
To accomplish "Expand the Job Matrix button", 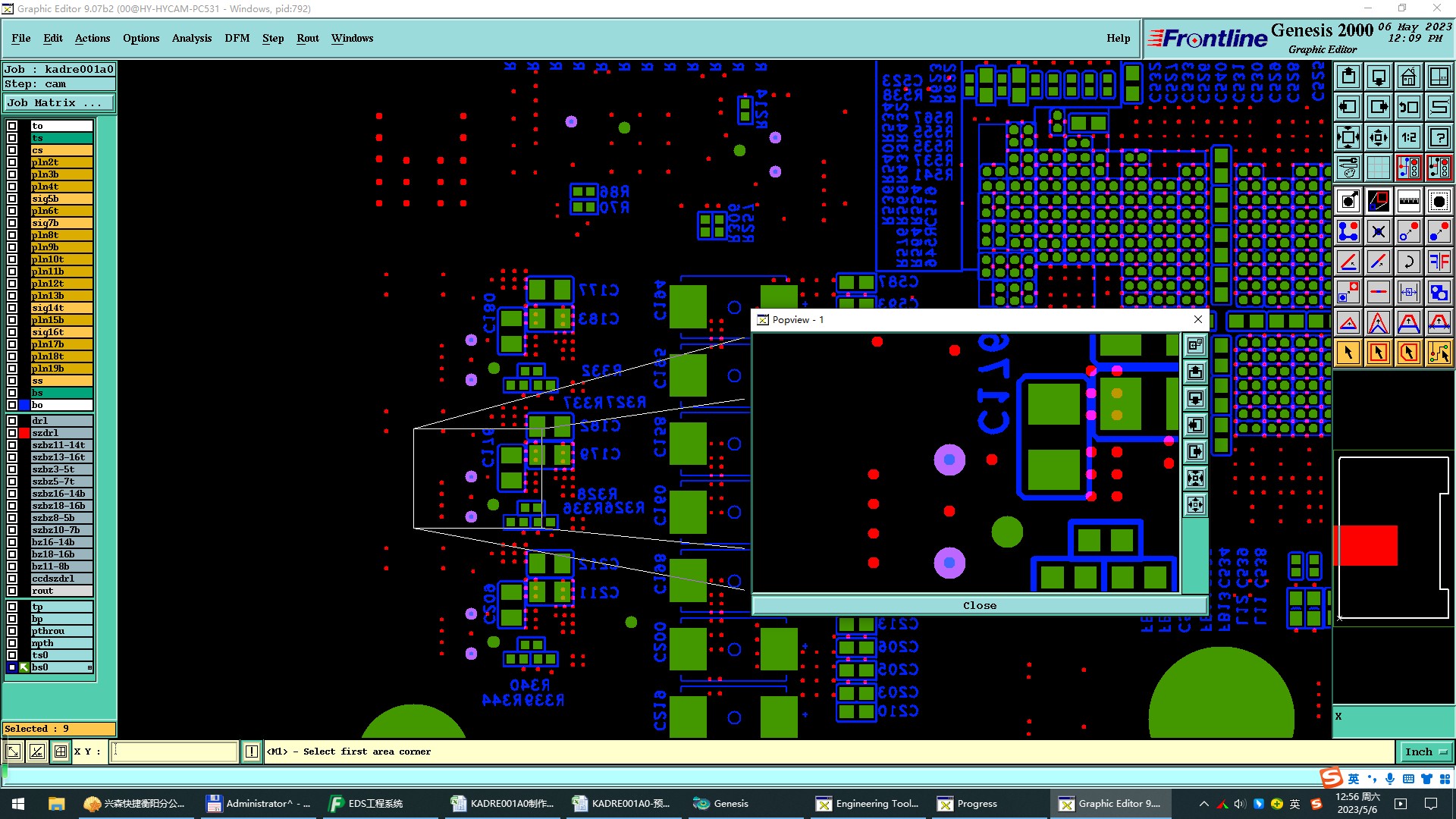I will (58, 103).
